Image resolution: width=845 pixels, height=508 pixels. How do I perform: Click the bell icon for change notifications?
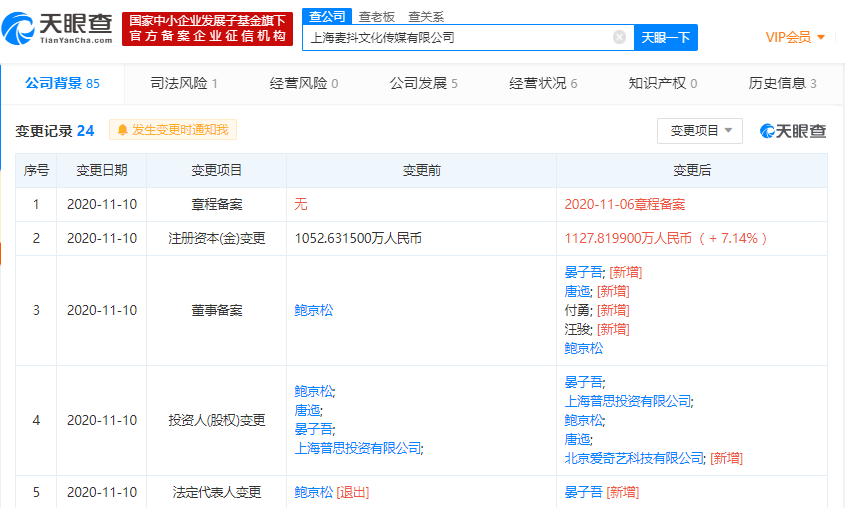123,130
